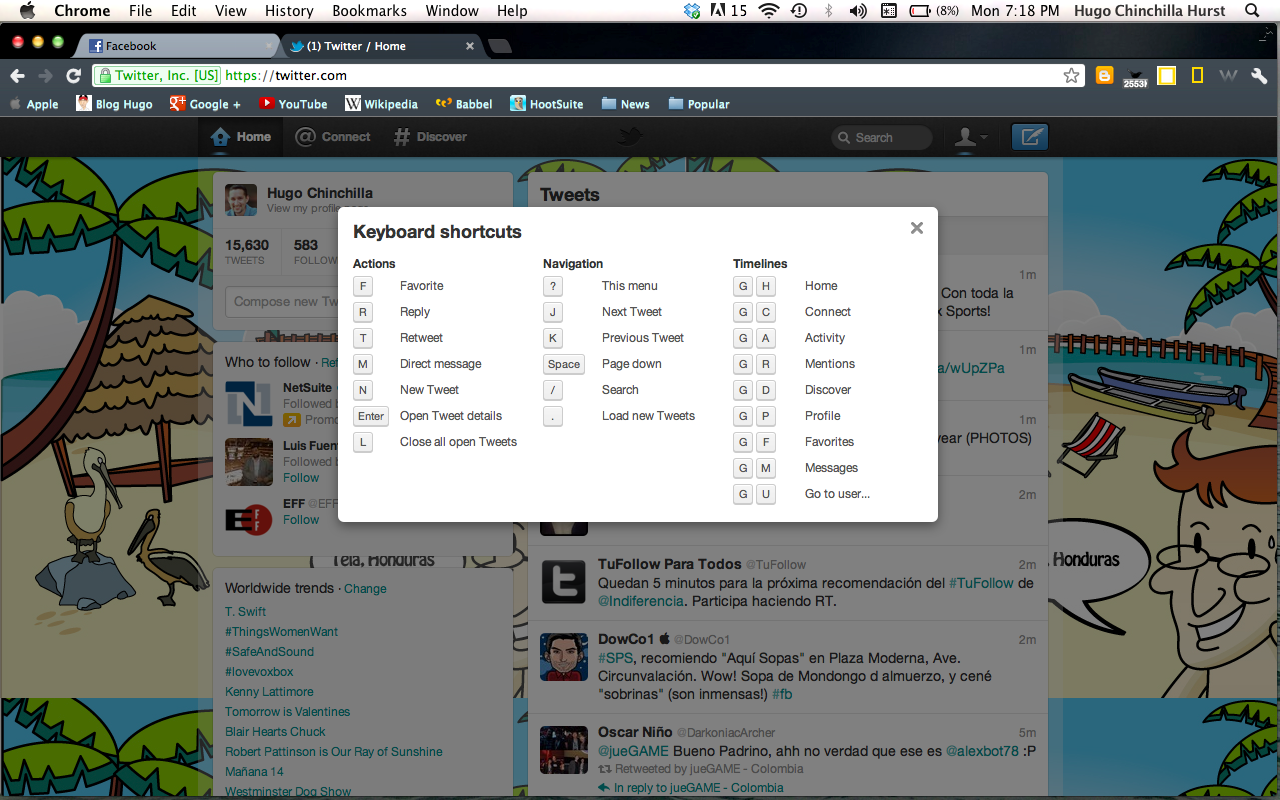The height and width of the screenshot is (800, 1280).
Task: Click Change link for Worldwide trends
Action: [x=365, y=589]
